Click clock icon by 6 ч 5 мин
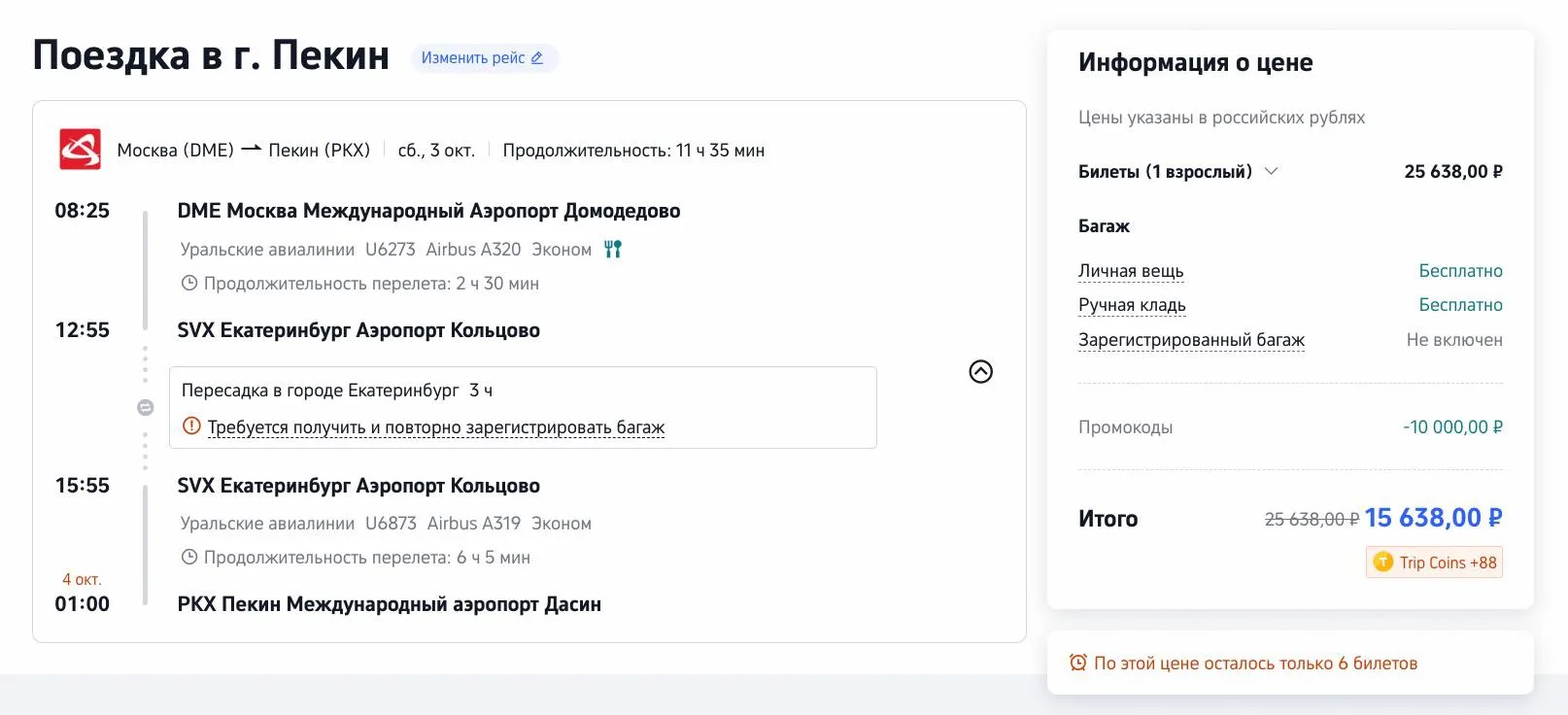 pyautogui.click(x=189, y=557)
